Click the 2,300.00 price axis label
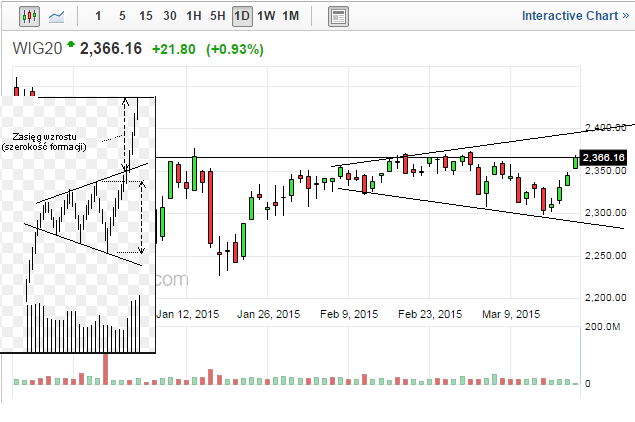Image resolution: width=635 pixels, height=422 pixels. click(605, 213)
